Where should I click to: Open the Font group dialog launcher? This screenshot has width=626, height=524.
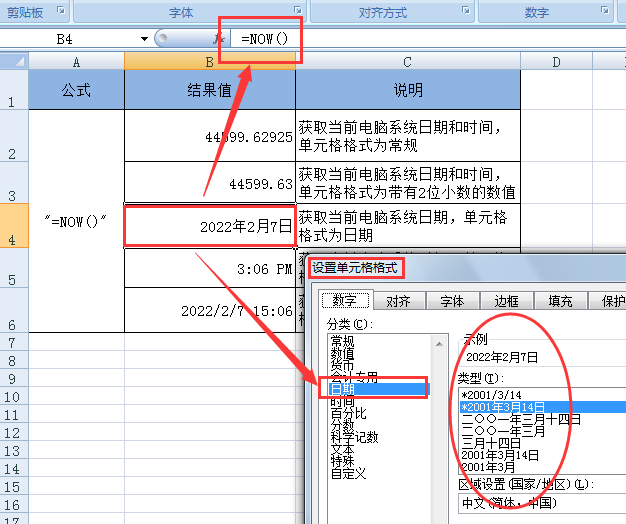[x=297, y=10]
